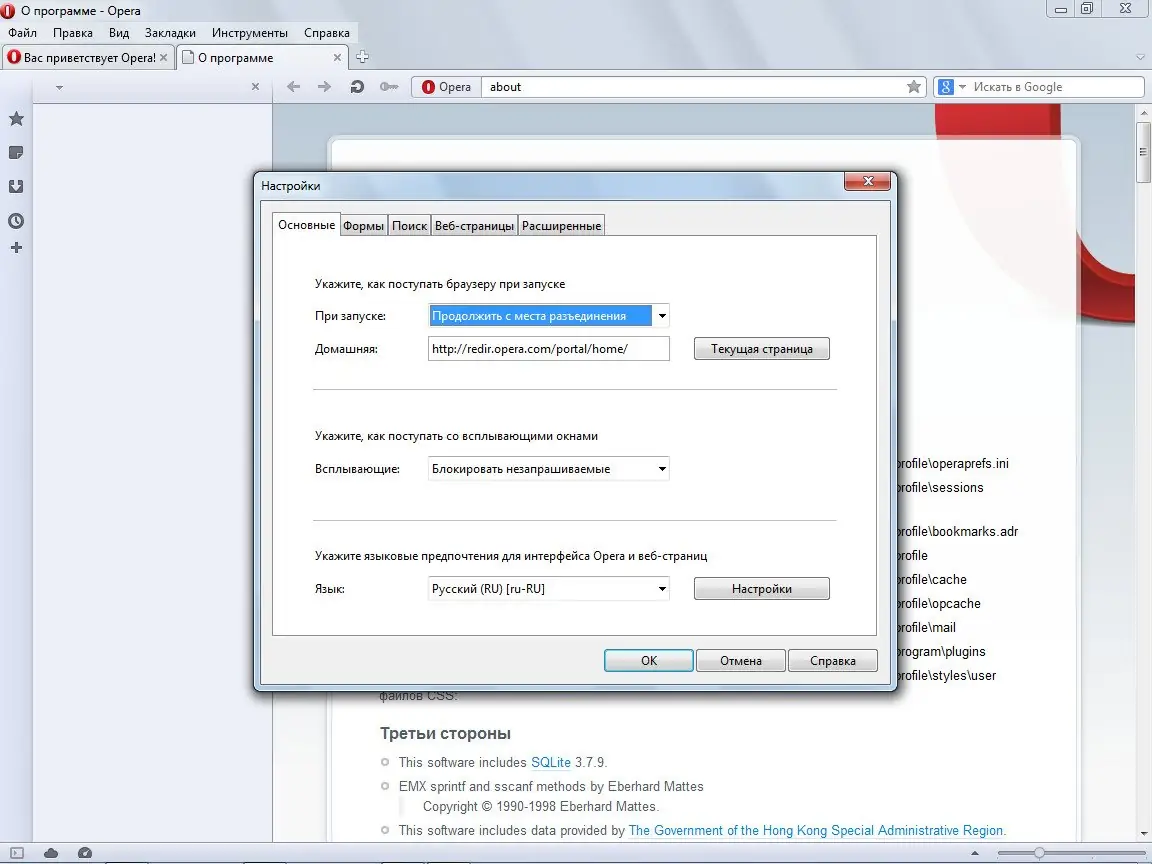This screenshot has height=864, width=1152.
Task: Switch to the 'Формы' settings tab
Action: [363, 226]
